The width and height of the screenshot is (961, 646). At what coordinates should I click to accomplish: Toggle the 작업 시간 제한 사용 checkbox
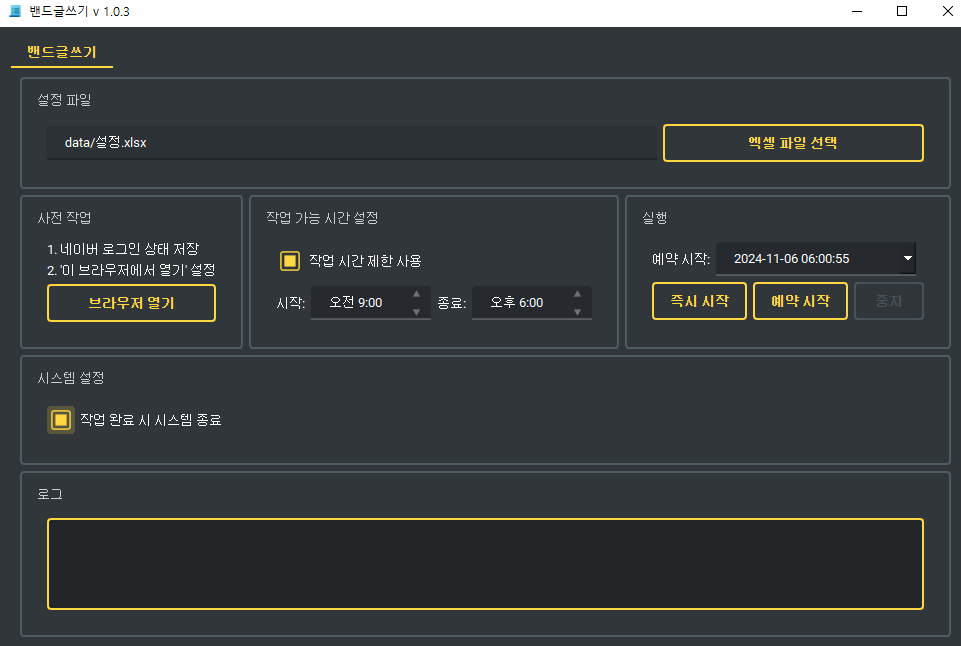(290, 261)
